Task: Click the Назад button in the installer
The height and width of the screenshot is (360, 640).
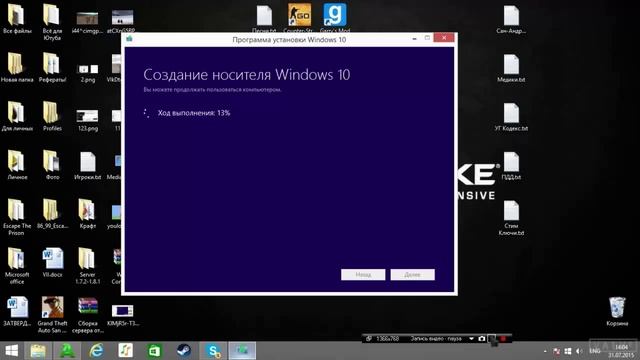Action: click(x=363, y=275)
